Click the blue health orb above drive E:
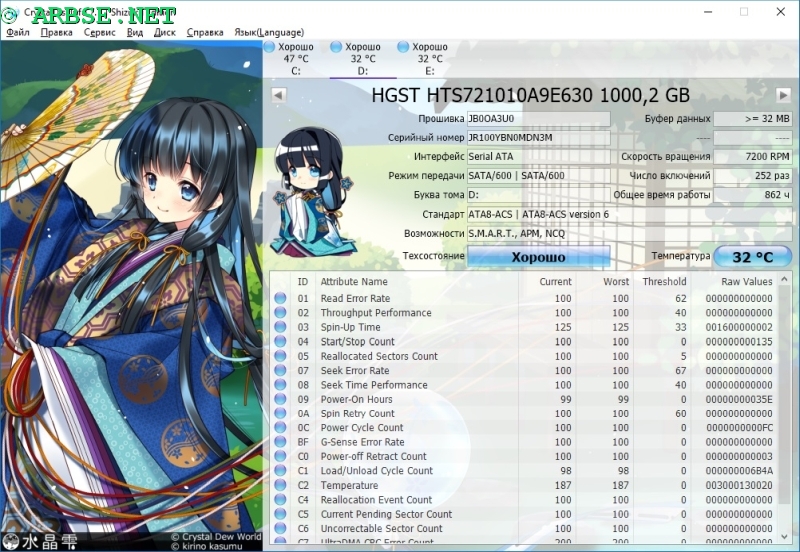This screenshot has width=800, height=552. click(403, 47)
